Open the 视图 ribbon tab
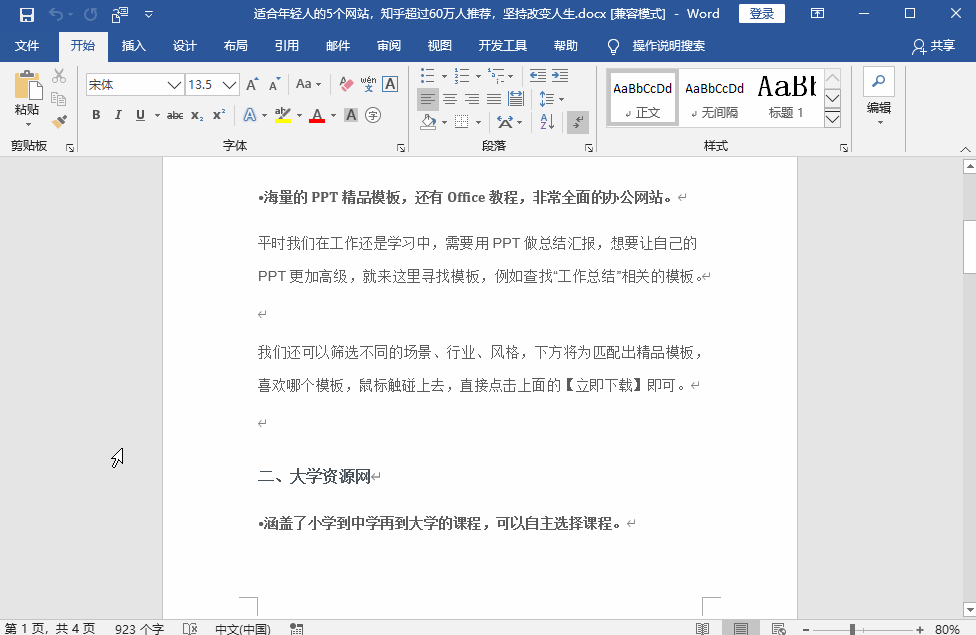The image size is (976, 635). (x=437, y=45)
